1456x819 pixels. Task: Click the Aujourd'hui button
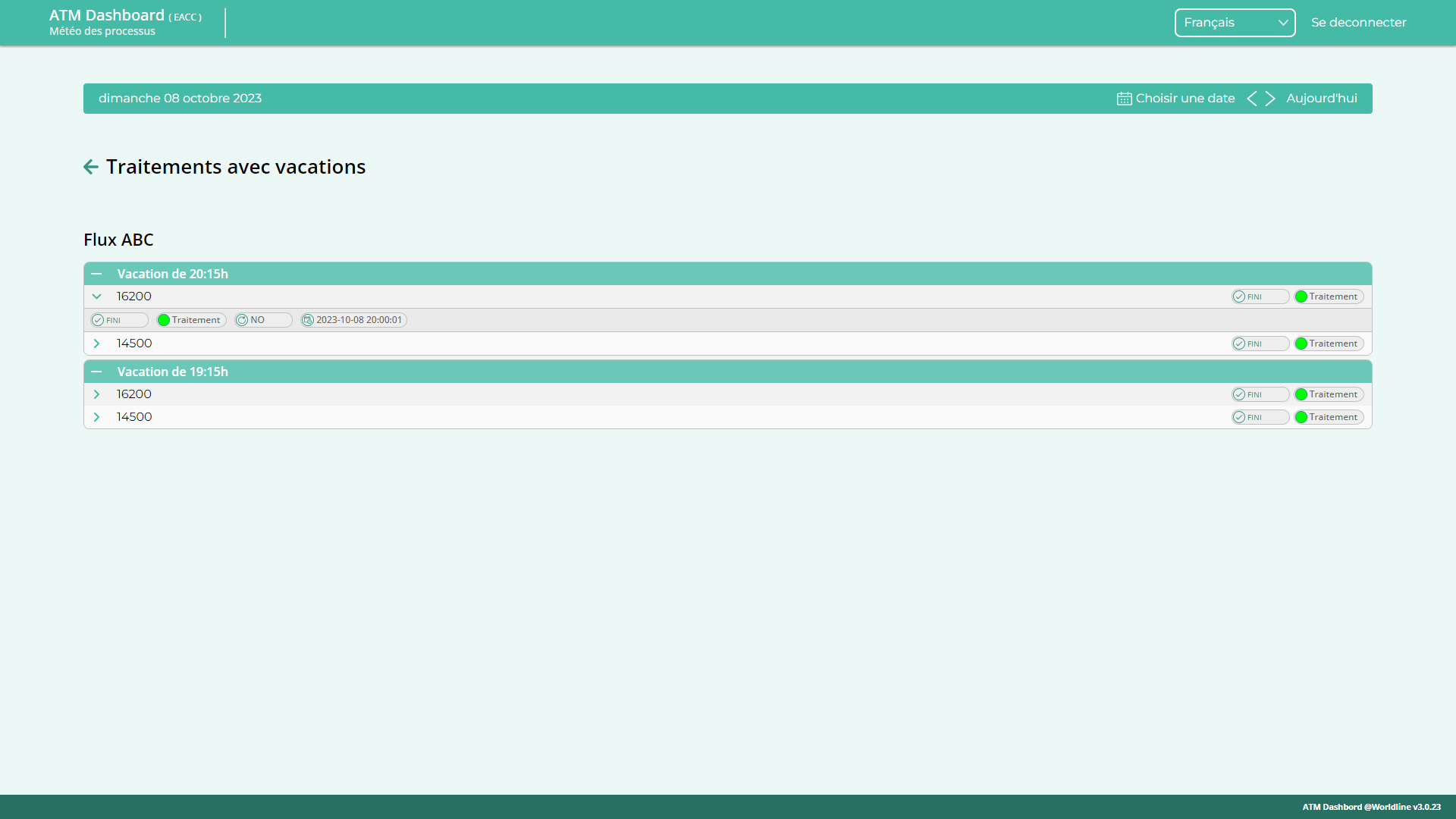click(1321, 99)
